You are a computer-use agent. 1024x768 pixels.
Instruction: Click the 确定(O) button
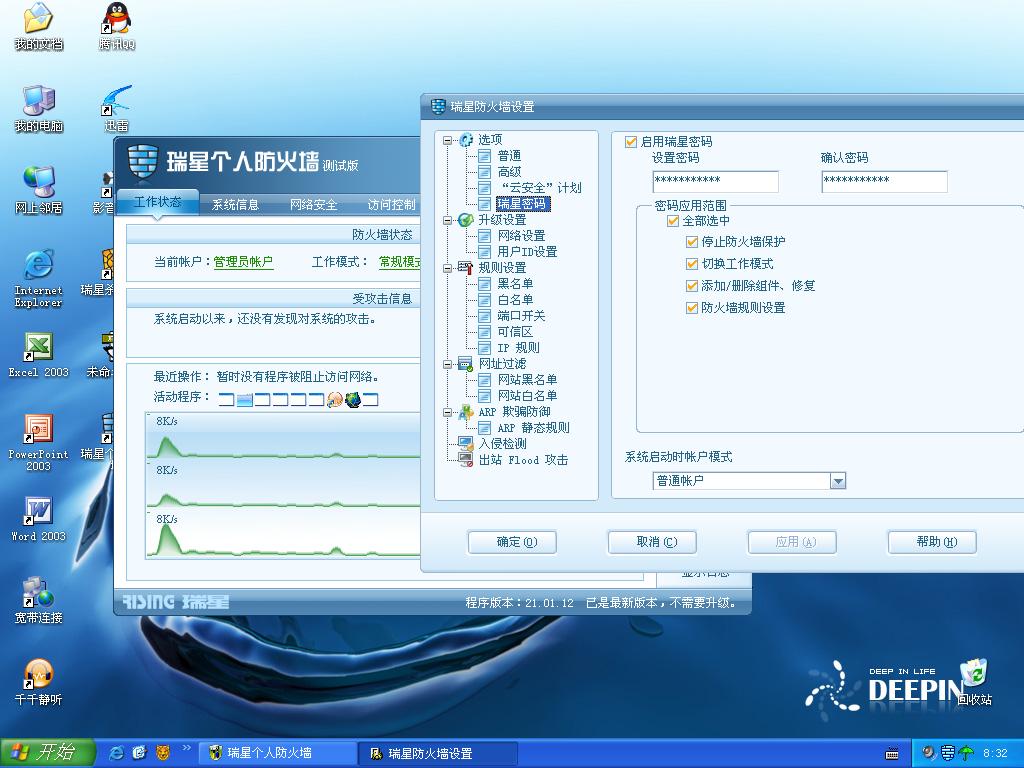512,542
